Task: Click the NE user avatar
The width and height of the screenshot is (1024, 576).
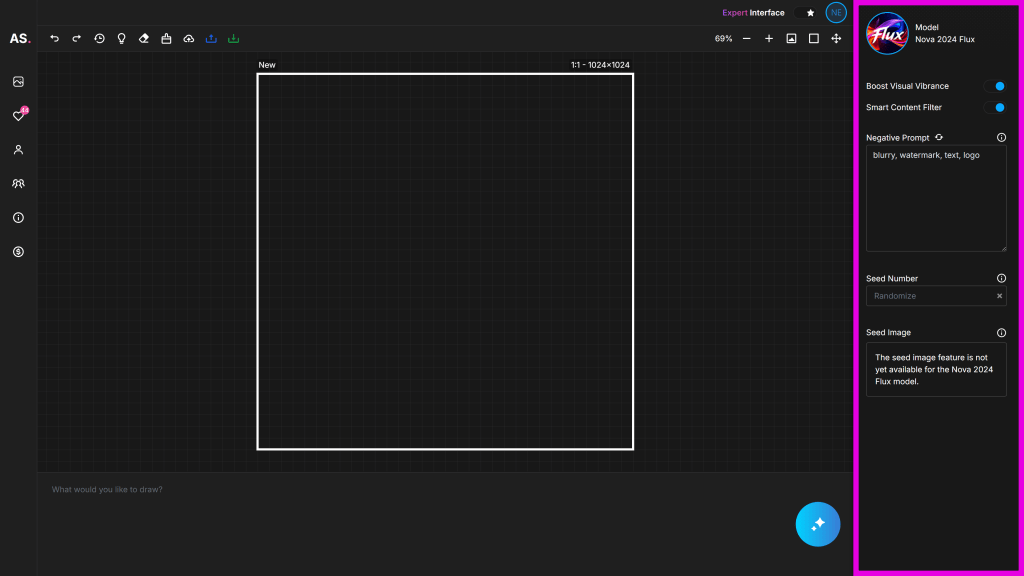Action: [x=836, y=12]
